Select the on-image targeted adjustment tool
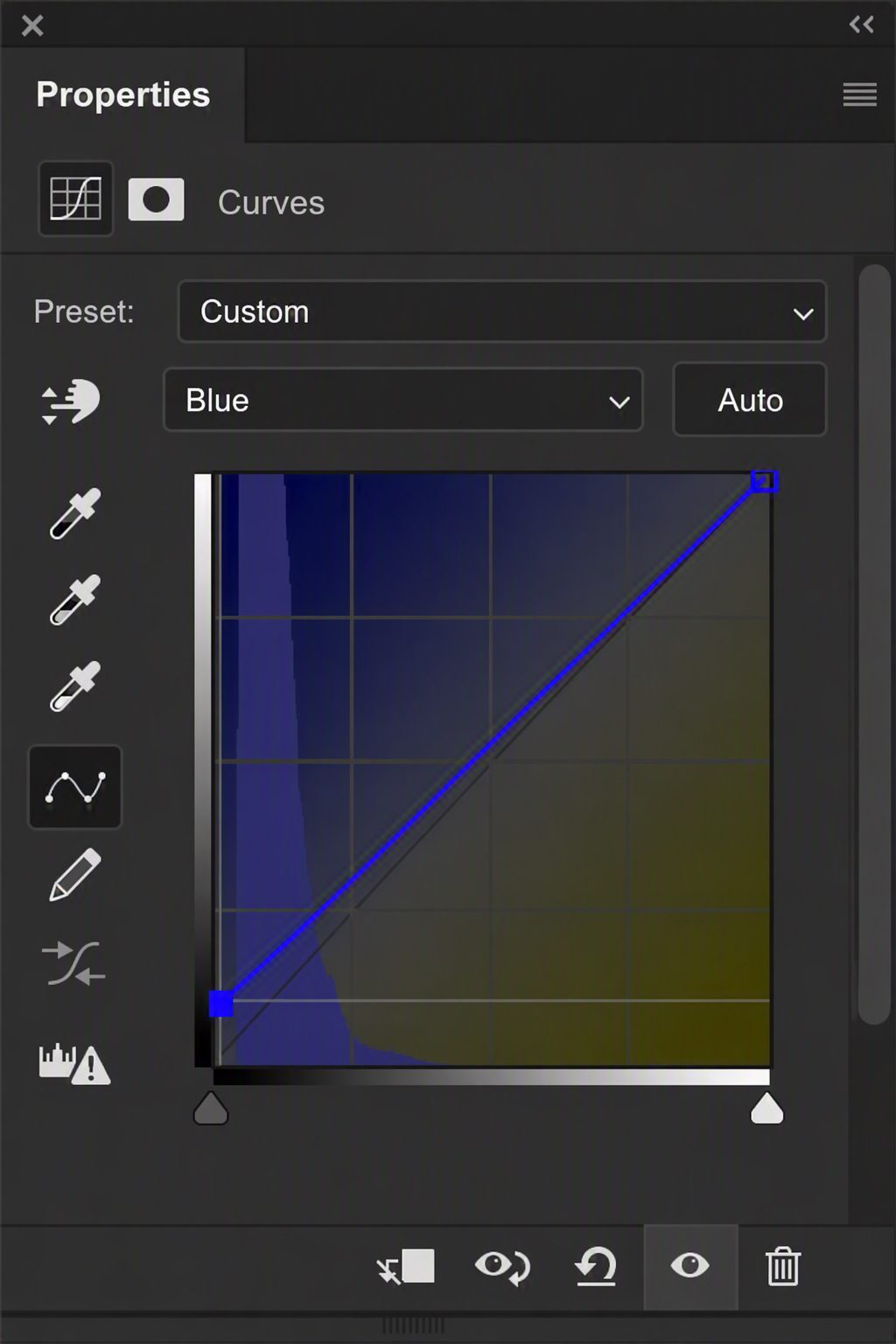 [72, 402]
